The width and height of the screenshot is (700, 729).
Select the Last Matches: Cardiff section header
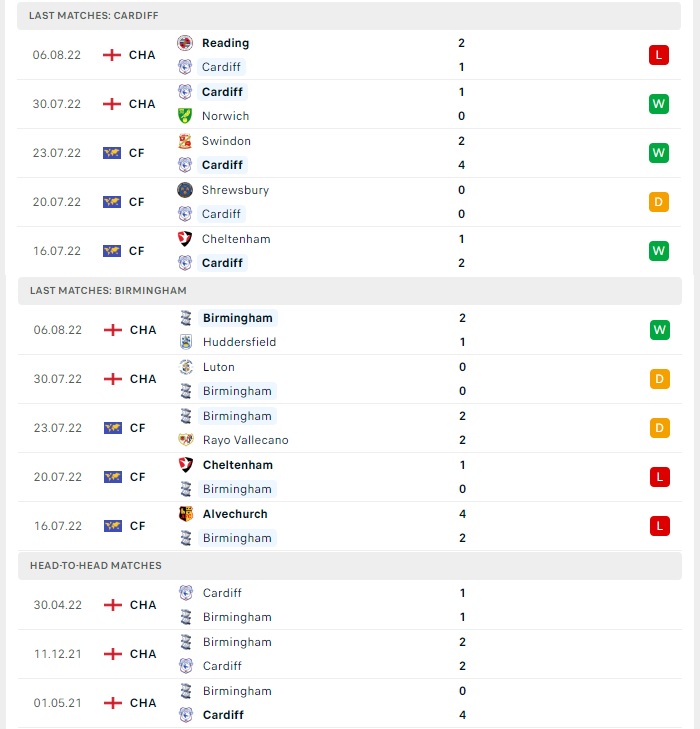coord(349,16)
